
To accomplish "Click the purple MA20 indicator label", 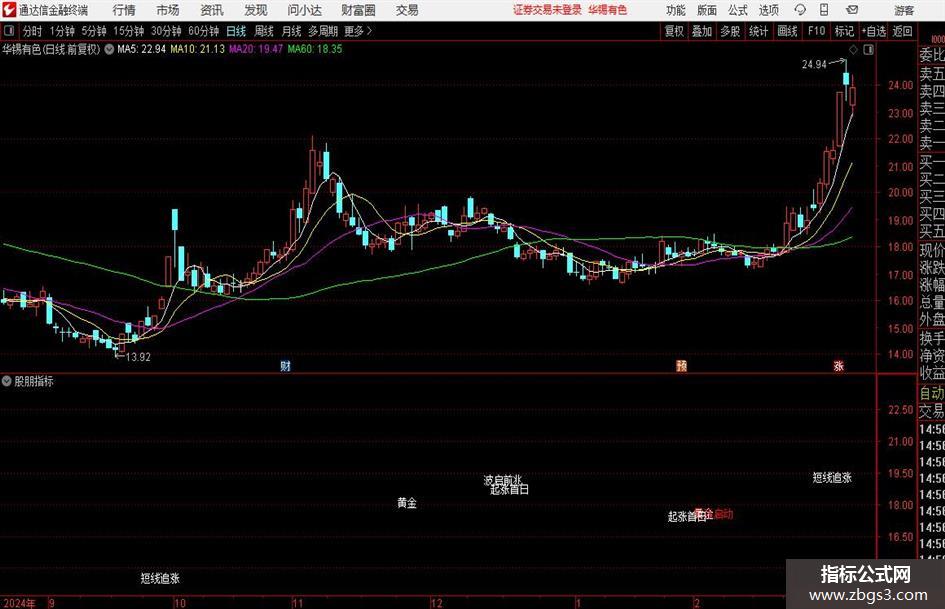I will [x=256, y=49].
